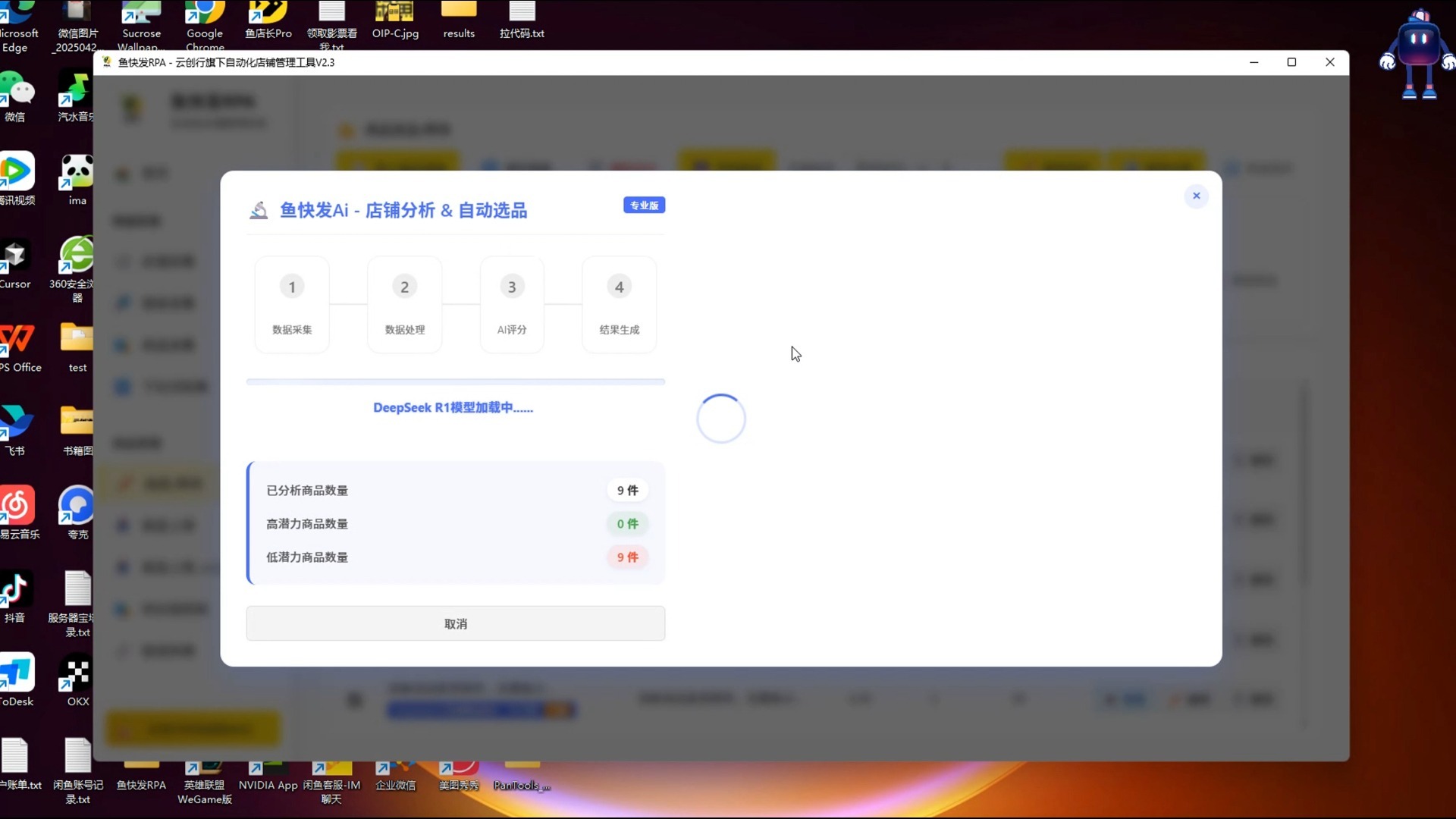Image resolution: width=1456 pixels, height=819 pixels.
Task: Open Sucrose Wallpaper desktop icon
Action: [x=142, y=25]
